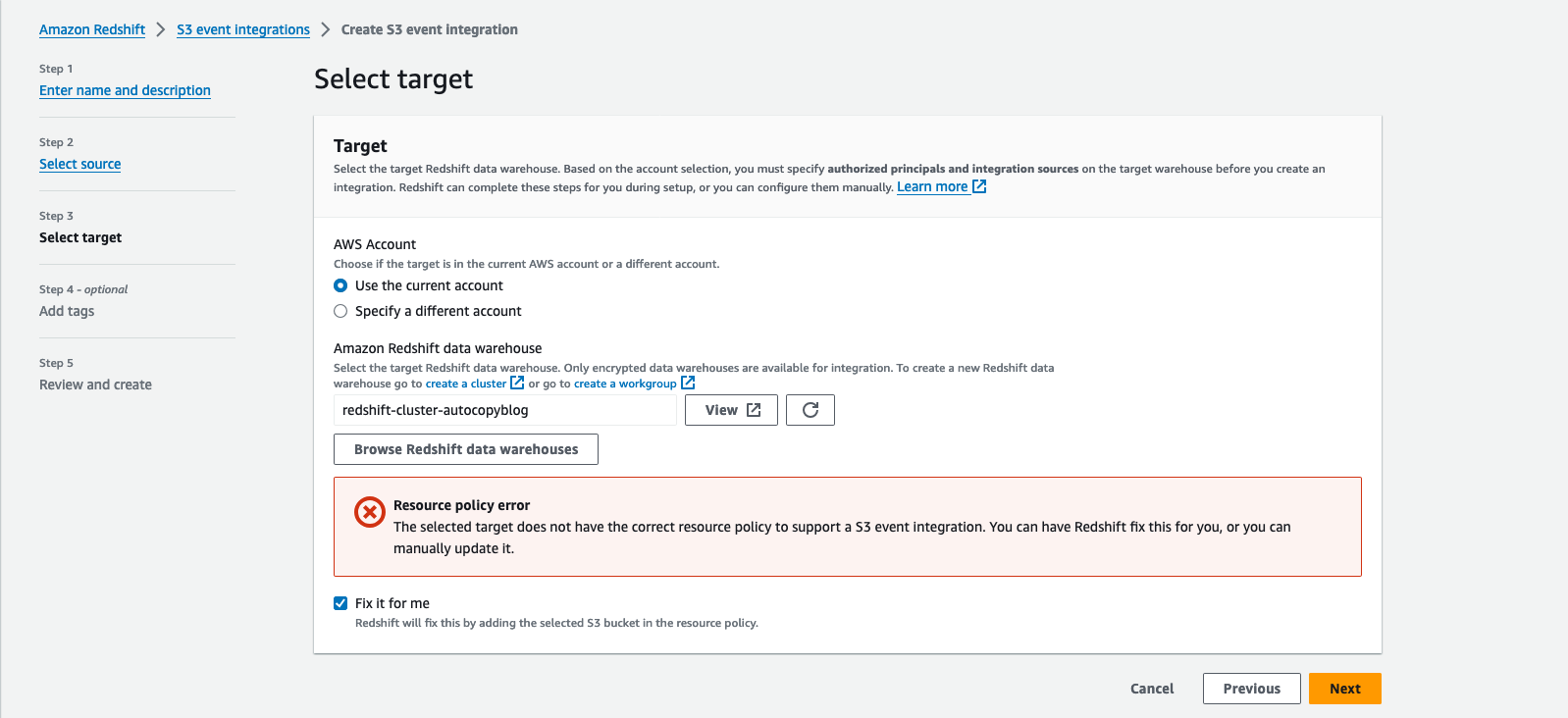This screenshot has height=718, width=1568.
Task: Click external link icon beside create a workgroup
Action: click(688, 383)
